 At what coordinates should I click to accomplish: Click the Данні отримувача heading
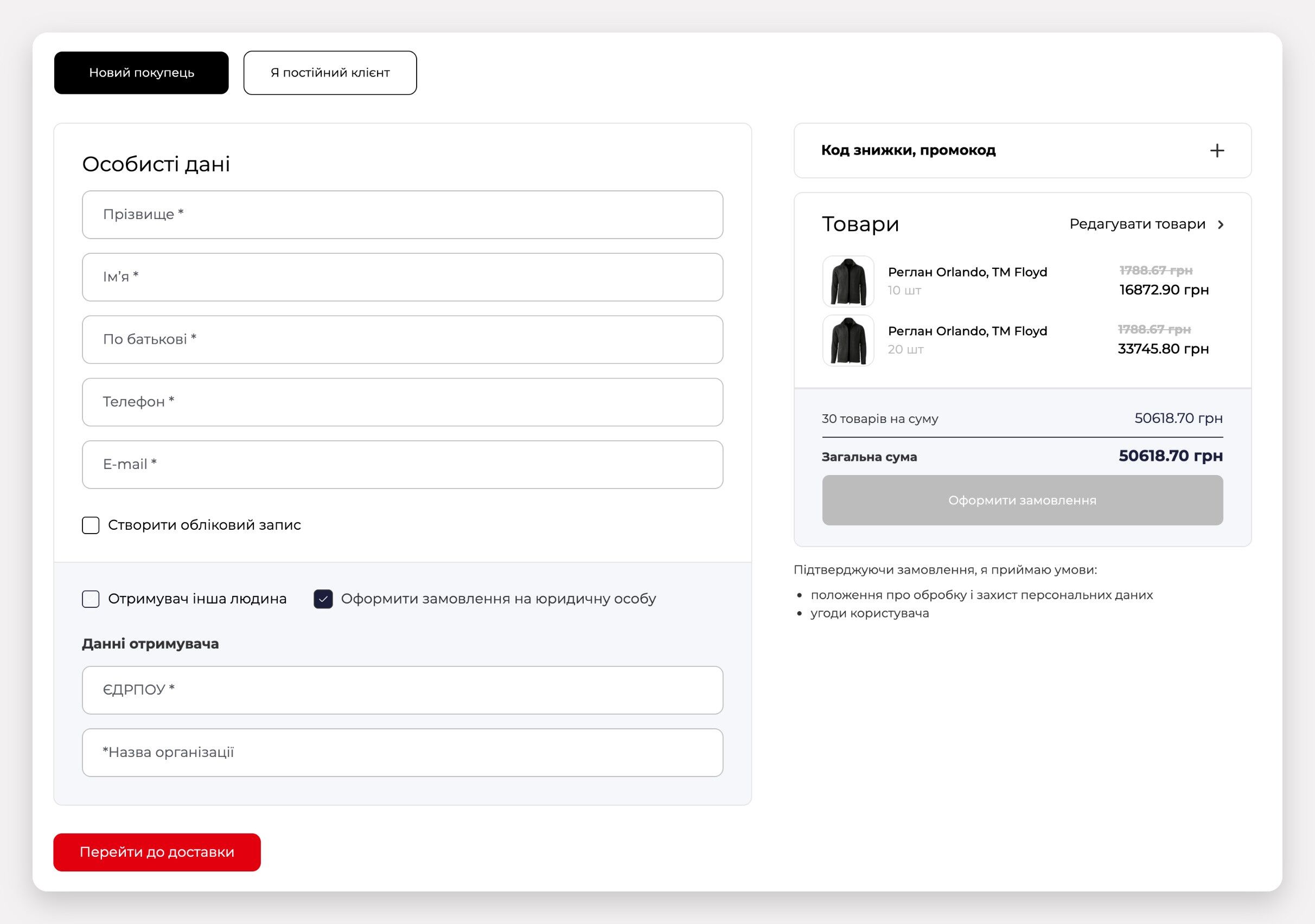[x=150, y=644]
